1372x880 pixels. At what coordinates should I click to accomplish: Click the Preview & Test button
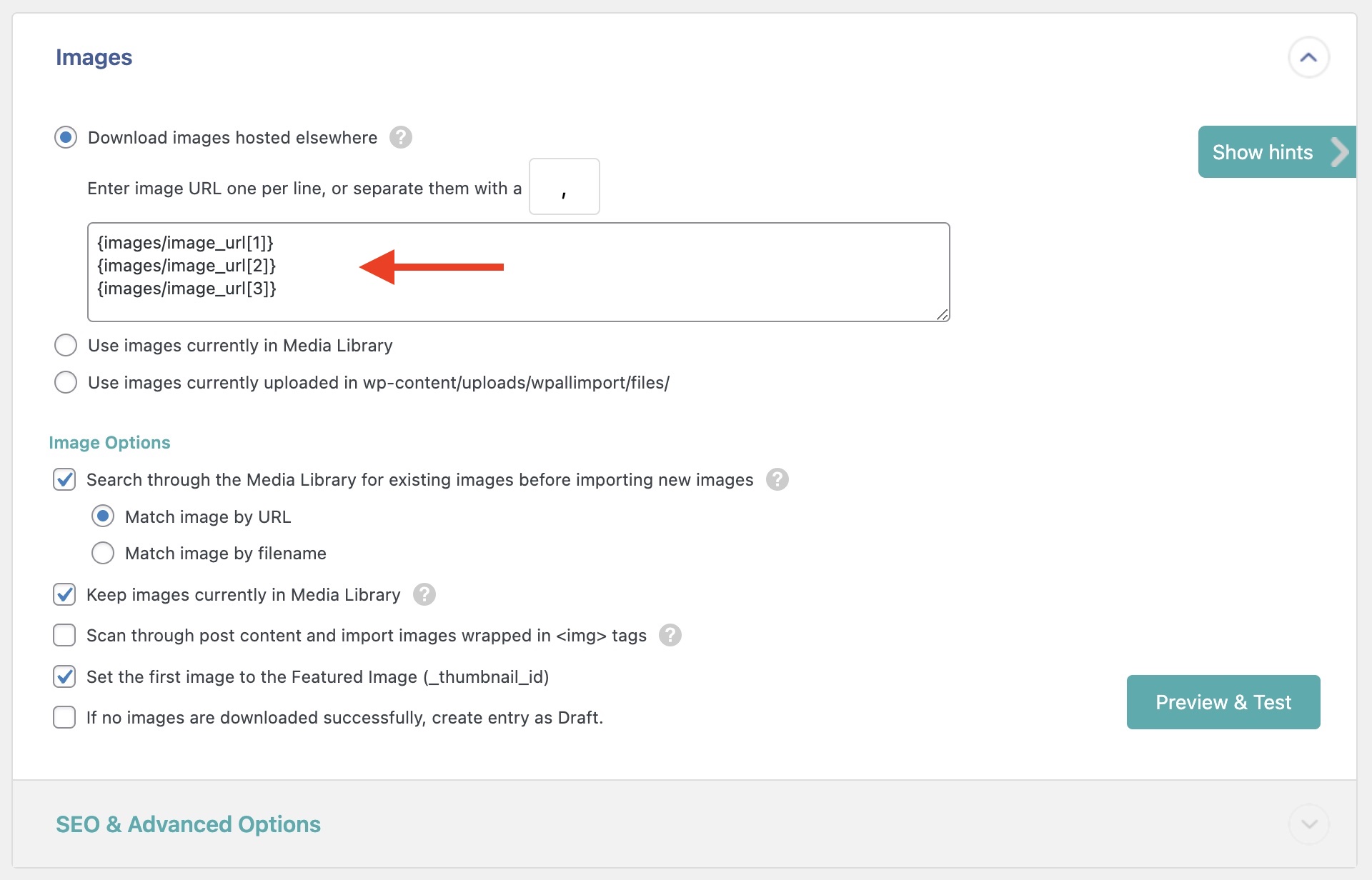point(1223,702)
